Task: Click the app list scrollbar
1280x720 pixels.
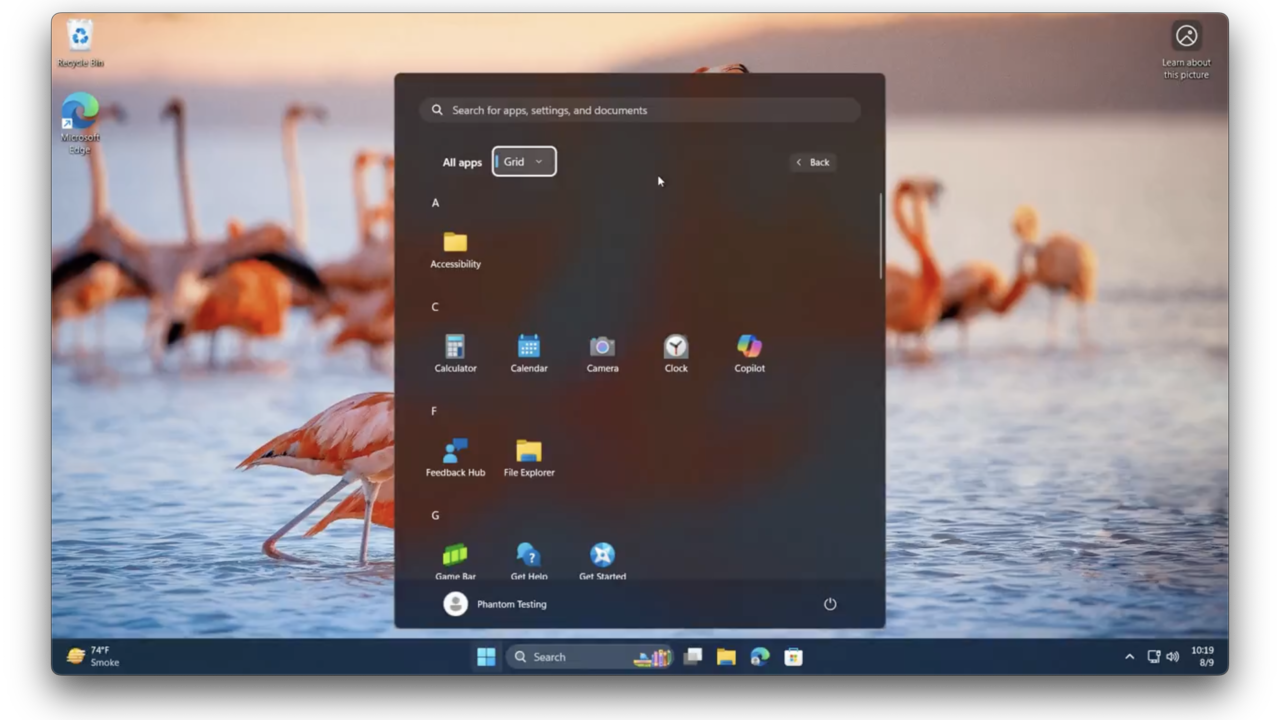Action: pos(880,236)
